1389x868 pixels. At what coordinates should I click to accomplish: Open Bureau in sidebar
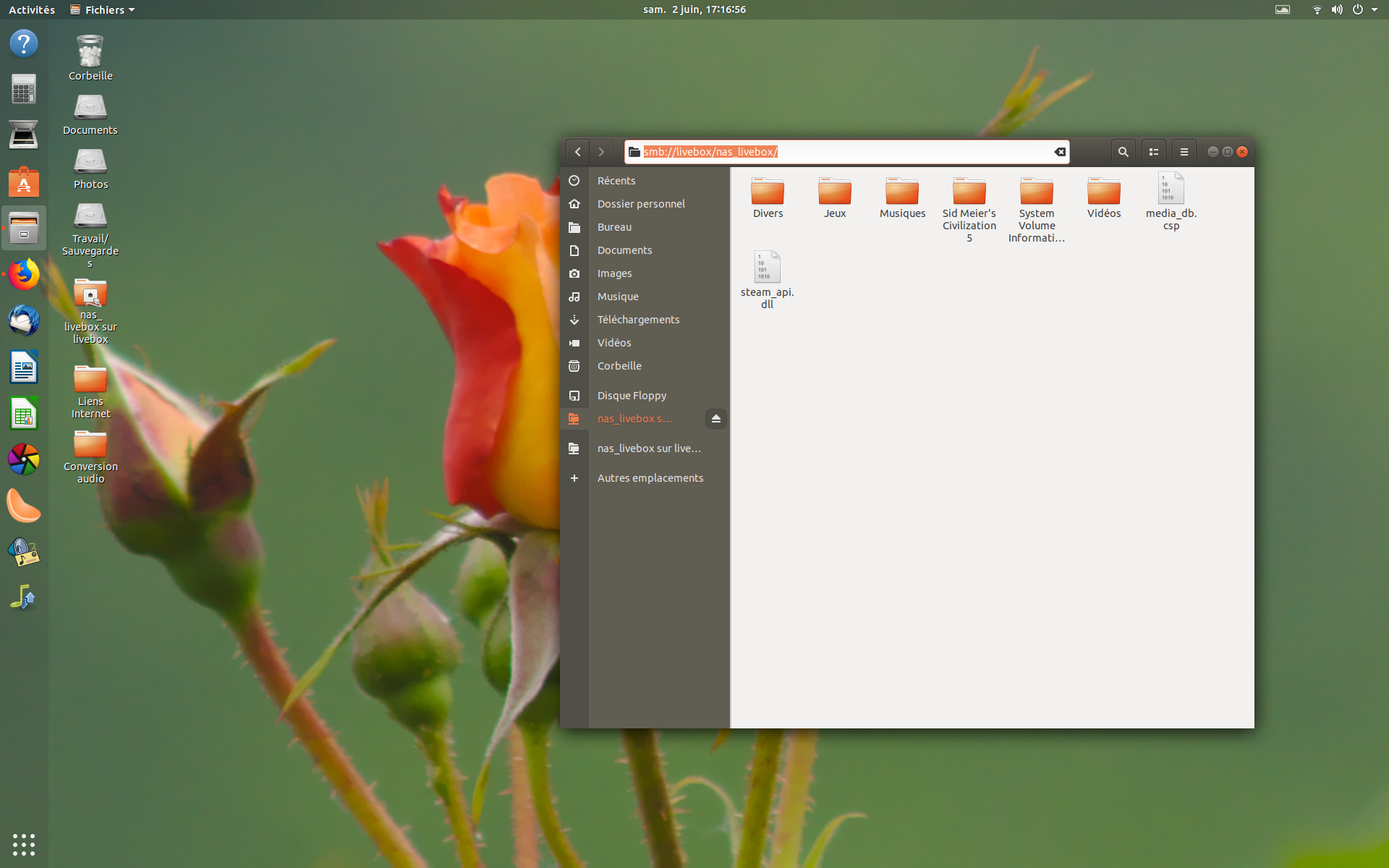pos(645,227)
